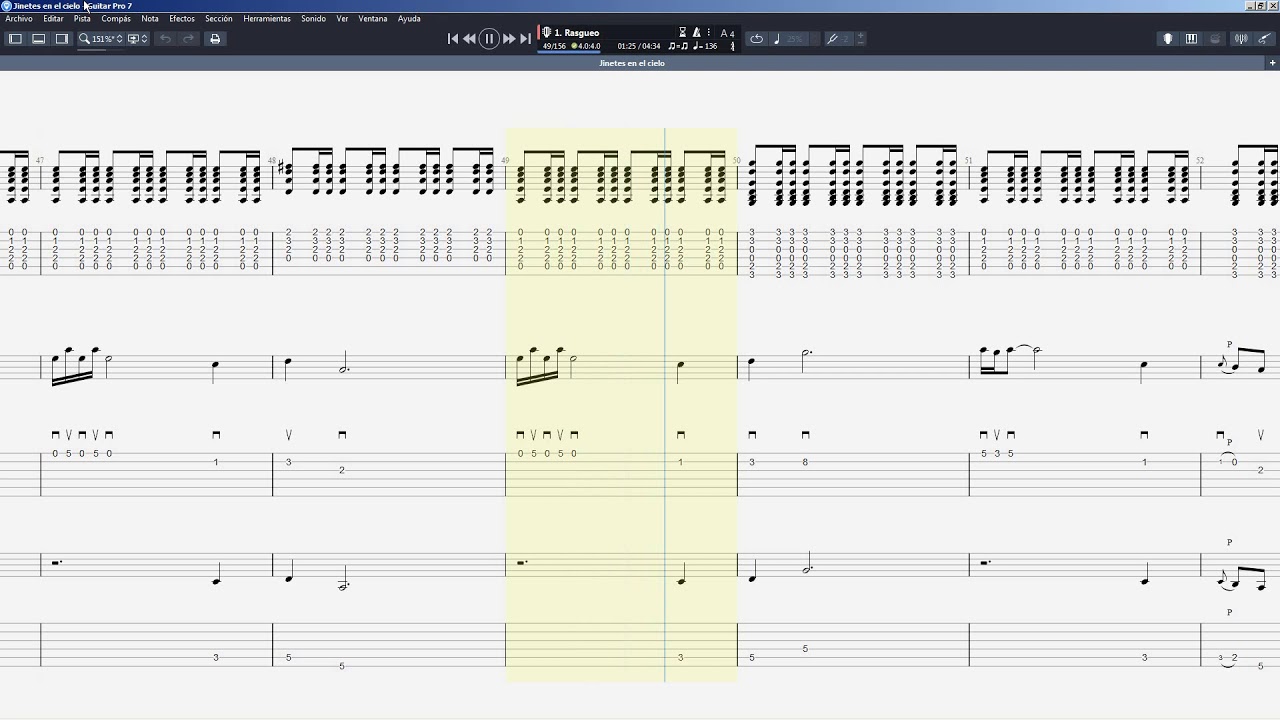Toggle the tuning fork transpose control

point(838,39)
